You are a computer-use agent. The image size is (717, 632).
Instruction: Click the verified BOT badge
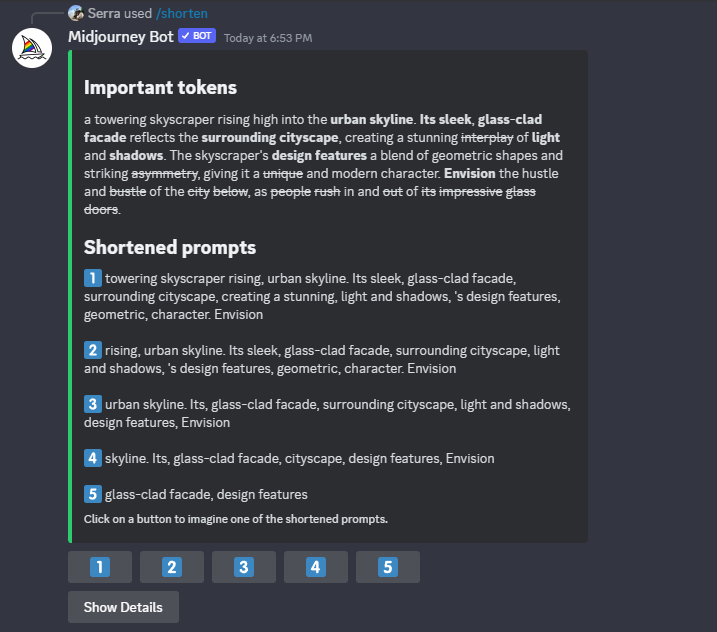196,36
